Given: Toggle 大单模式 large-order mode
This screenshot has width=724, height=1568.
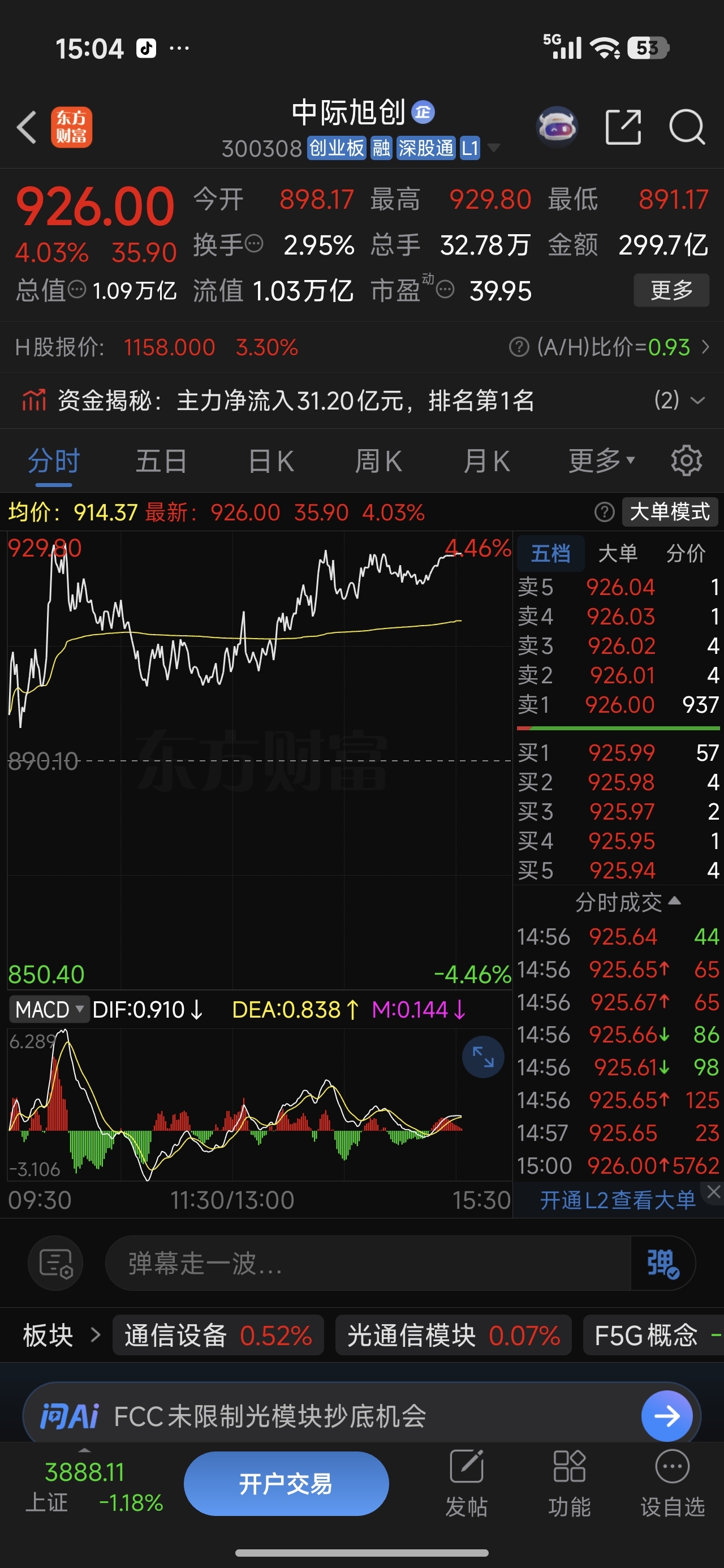Looking at the screenshot, I should 670,512.
